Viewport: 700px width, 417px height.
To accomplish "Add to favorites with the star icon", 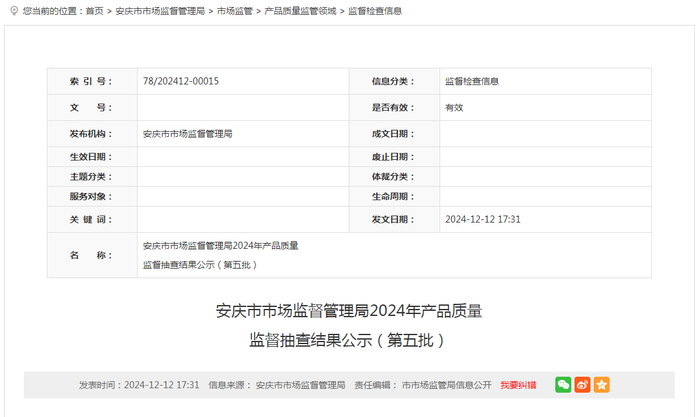I will pyautogui.click(x=601, y=385).
